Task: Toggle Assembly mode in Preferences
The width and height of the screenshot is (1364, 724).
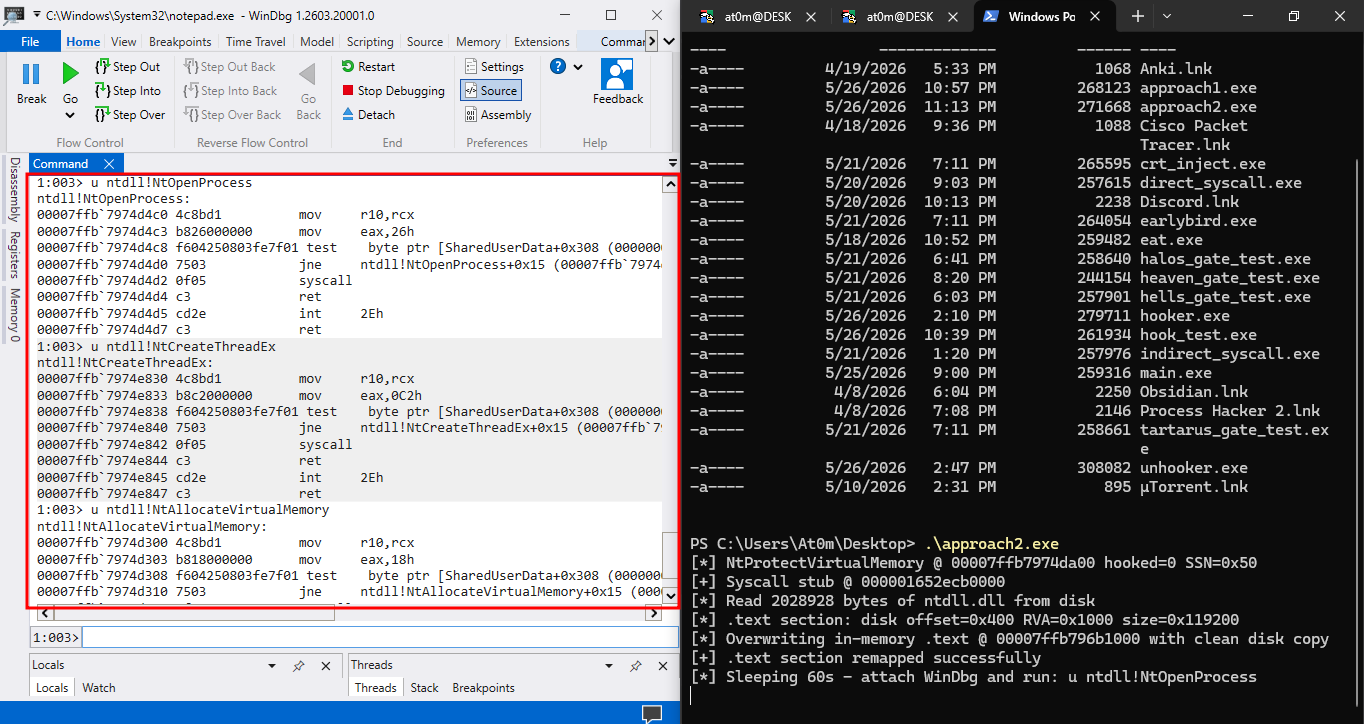Action: click(498, 115)
